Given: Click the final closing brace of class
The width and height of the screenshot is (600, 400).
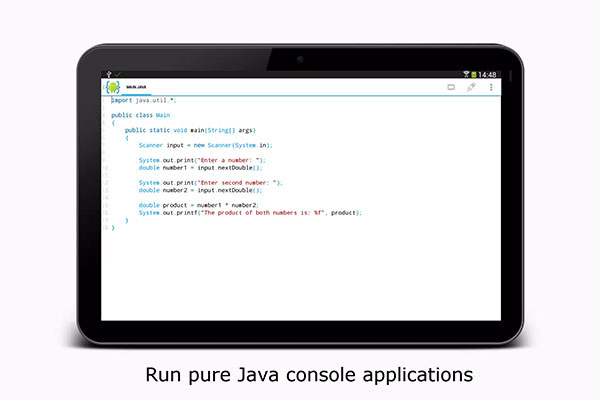Looking at the screenshot, I should coord(113,228).
